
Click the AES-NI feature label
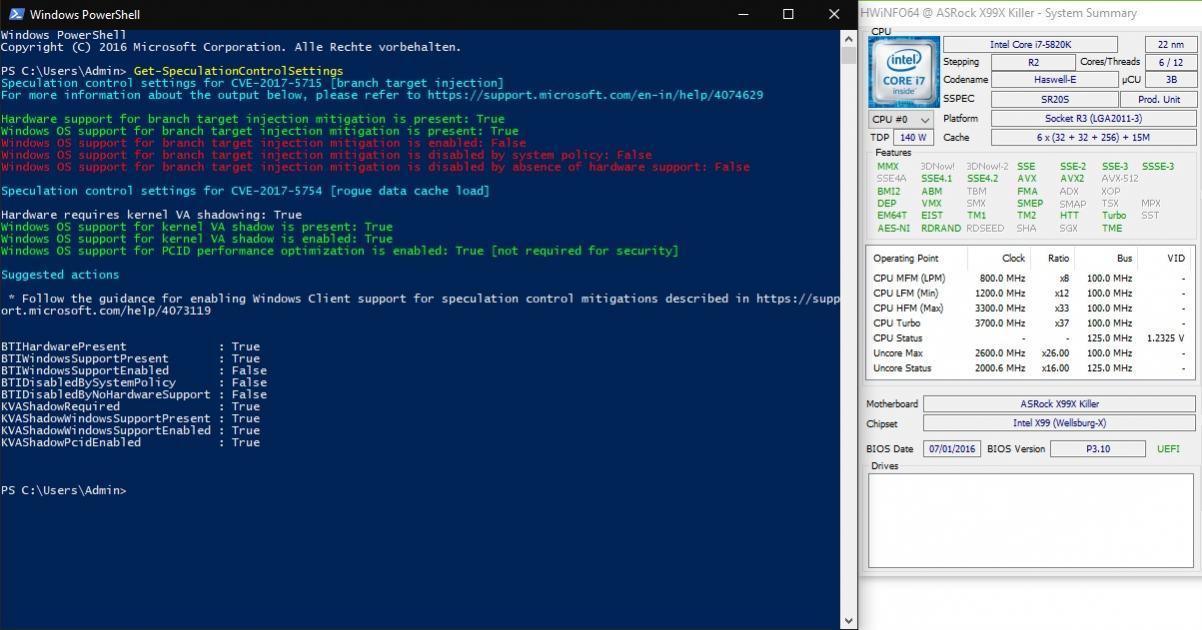[x=893, y=228]
